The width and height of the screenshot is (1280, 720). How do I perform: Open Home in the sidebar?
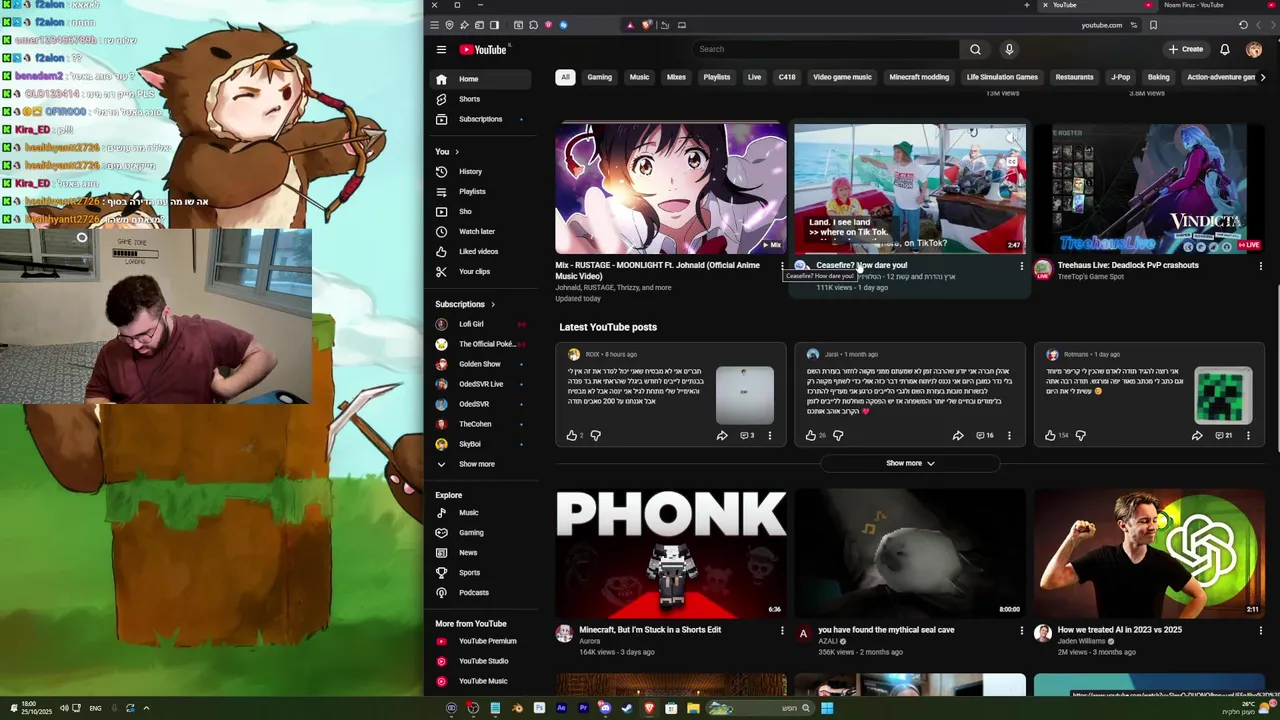pyautogui.click(x=481, y=79)
